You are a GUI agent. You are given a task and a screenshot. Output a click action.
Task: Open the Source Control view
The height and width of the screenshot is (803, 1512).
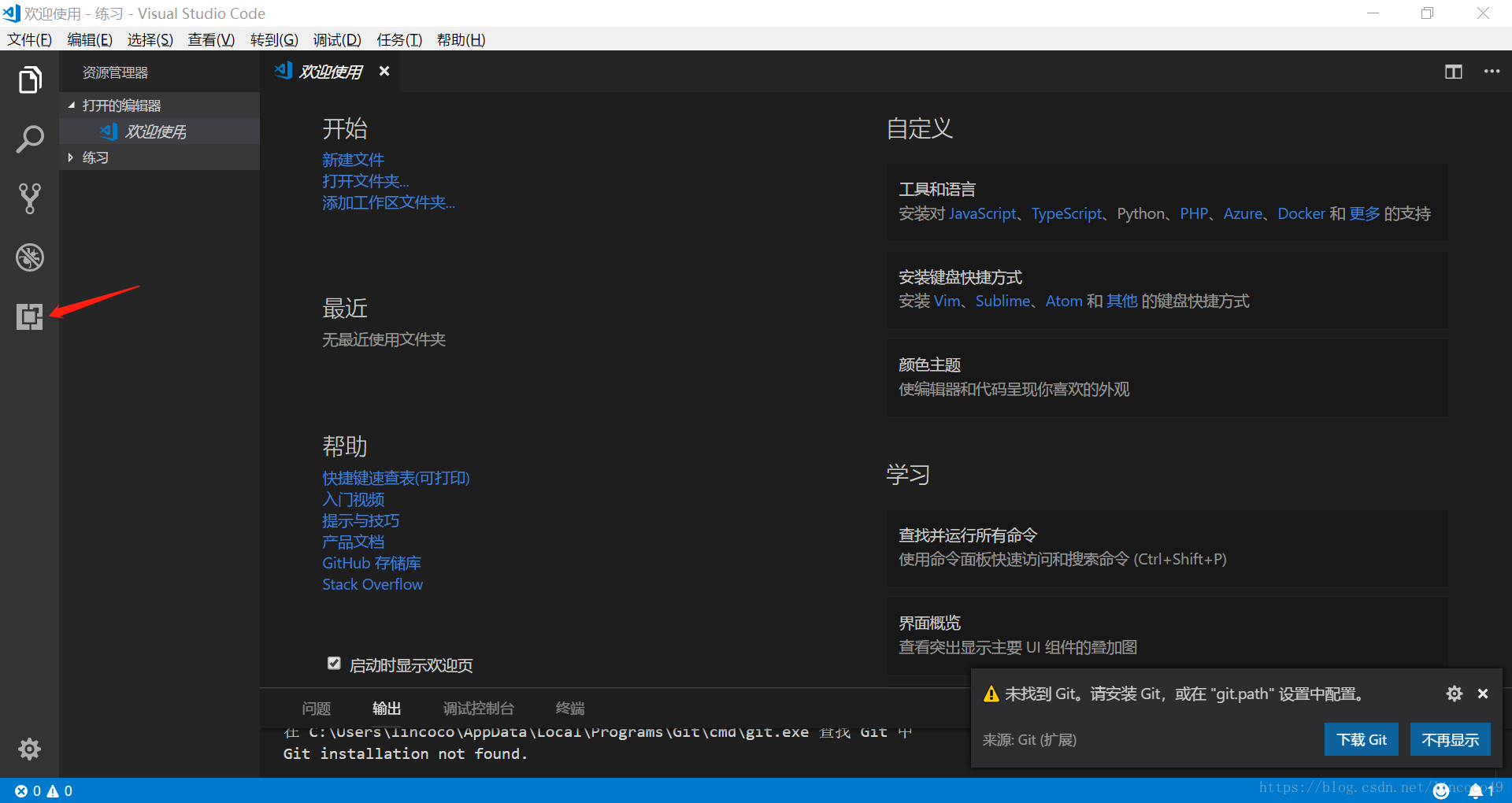click(x=30, y=198)
